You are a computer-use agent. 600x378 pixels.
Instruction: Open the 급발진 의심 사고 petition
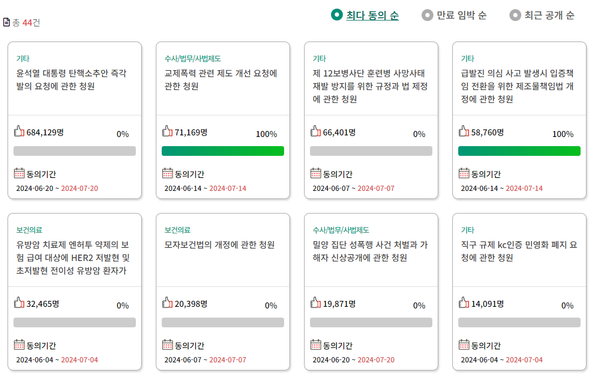(517, 86)
